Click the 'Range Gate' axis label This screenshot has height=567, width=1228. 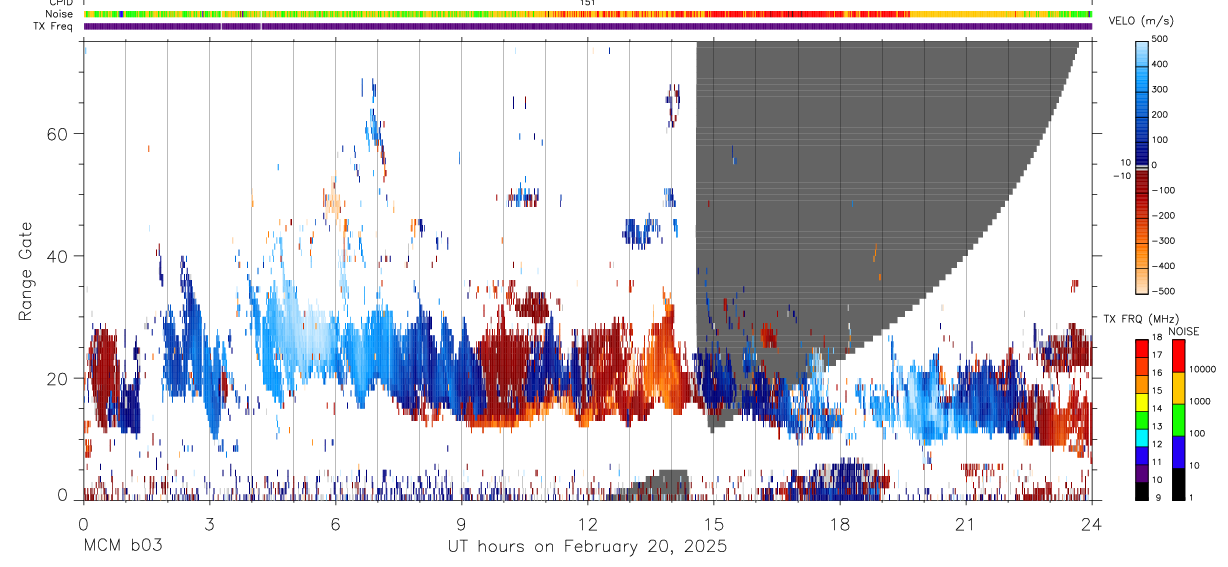coord(25,271)
